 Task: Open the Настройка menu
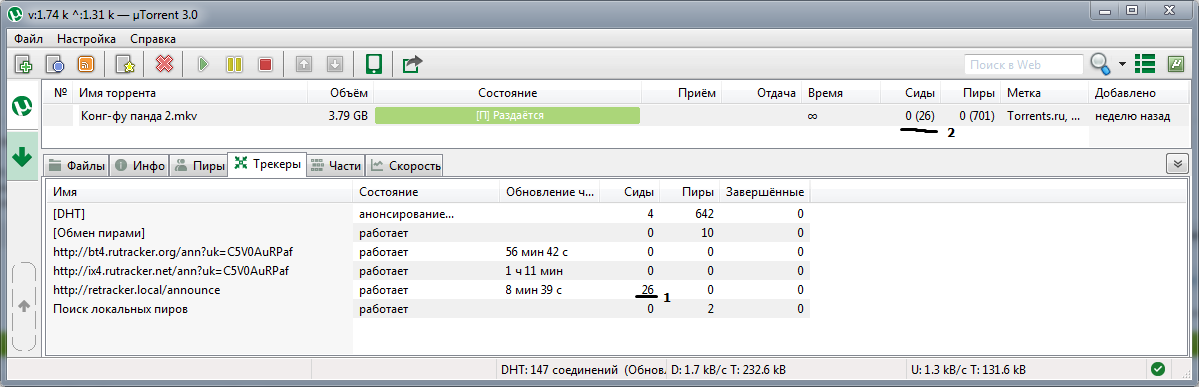point(86,38)
